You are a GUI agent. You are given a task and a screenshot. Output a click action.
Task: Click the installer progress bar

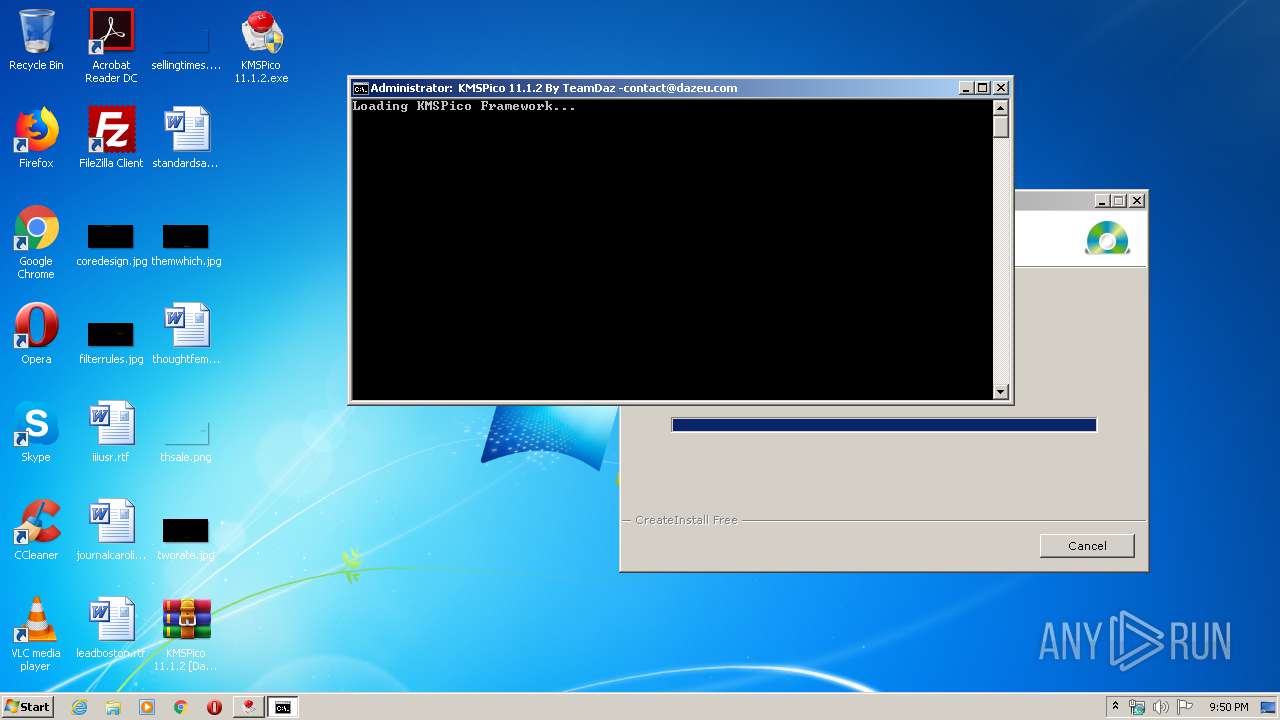pos(884,425)
